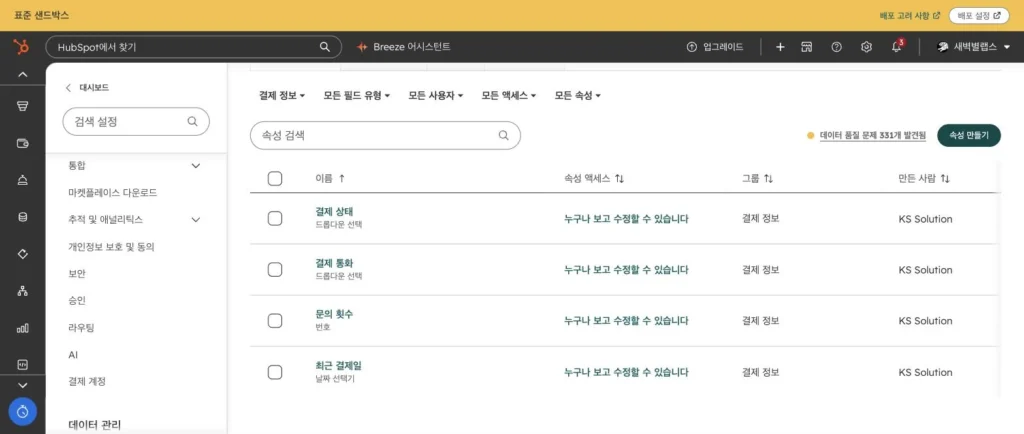Screen dimensions: 1024x434
Task: Open the 결제 정보 filter dropdown
Action: coord(282,96)
